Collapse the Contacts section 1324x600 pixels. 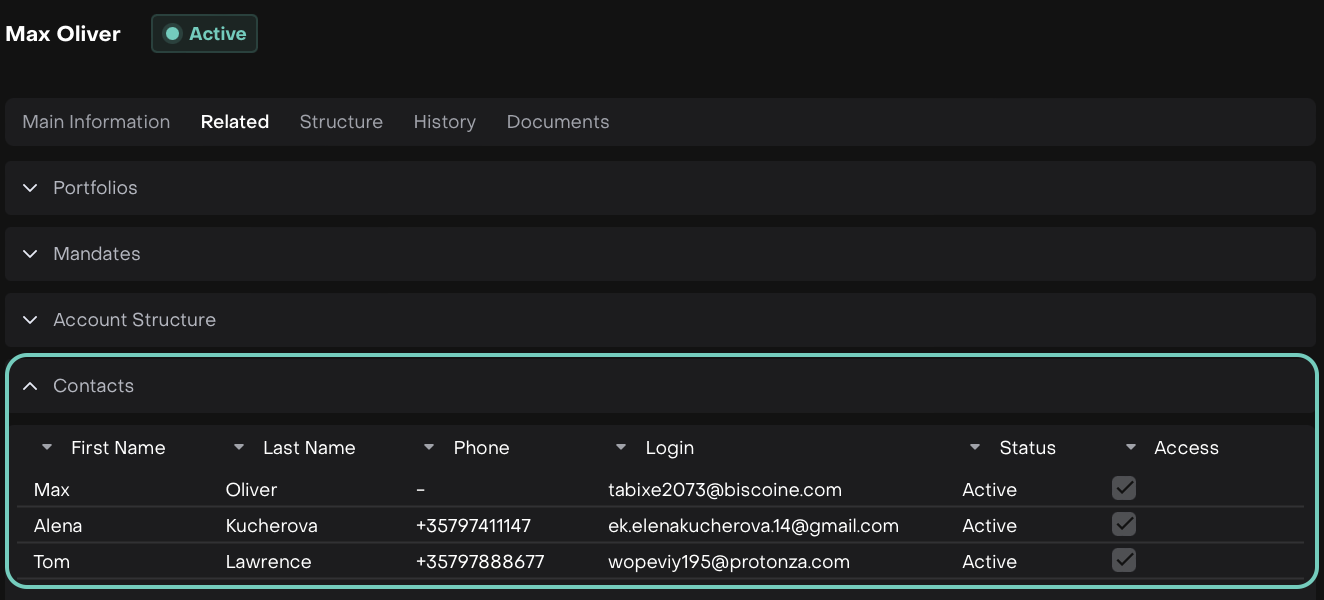pyautogui.click(x=31, y=386)
